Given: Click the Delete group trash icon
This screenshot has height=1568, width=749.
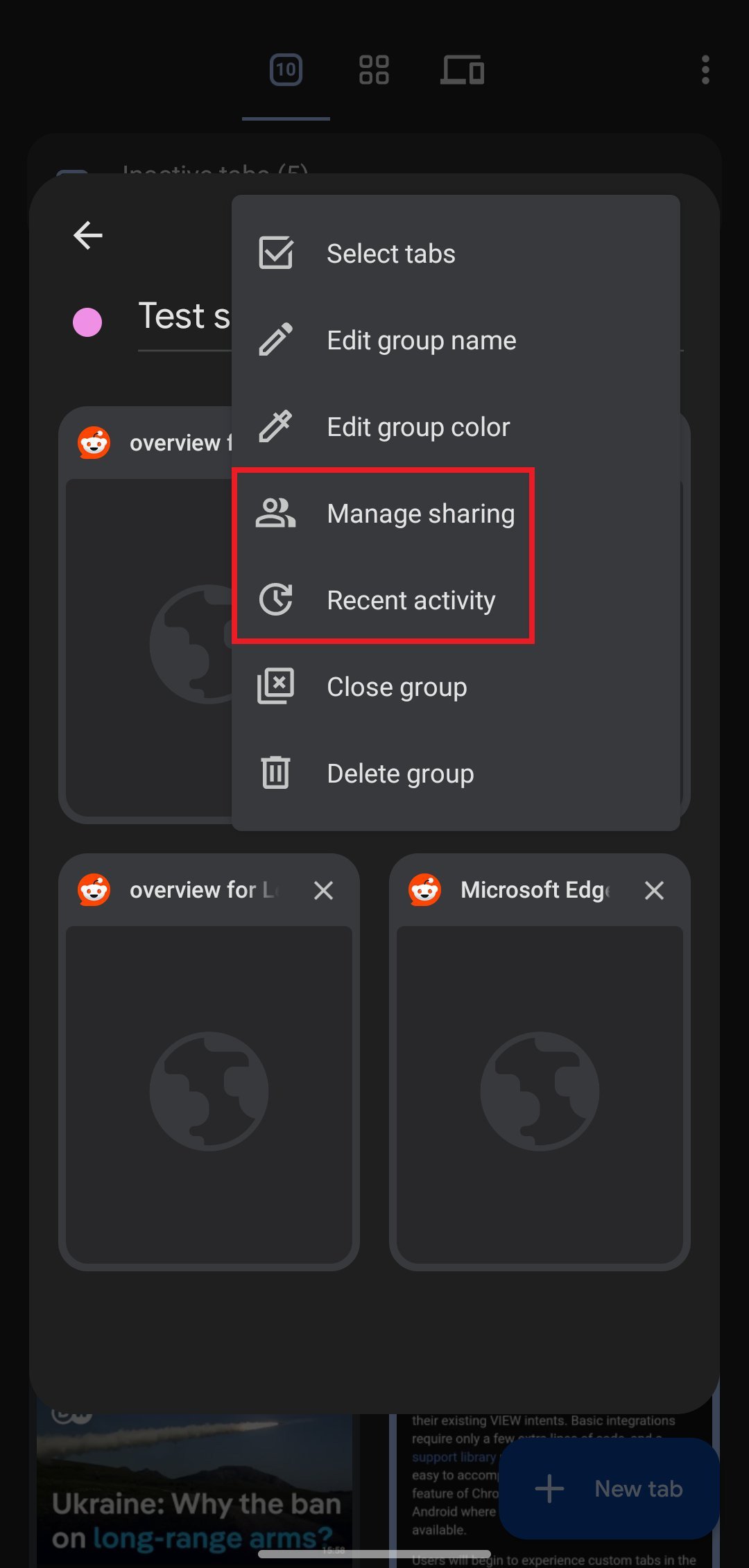Looking at the screenshot, I should point(275,774).
